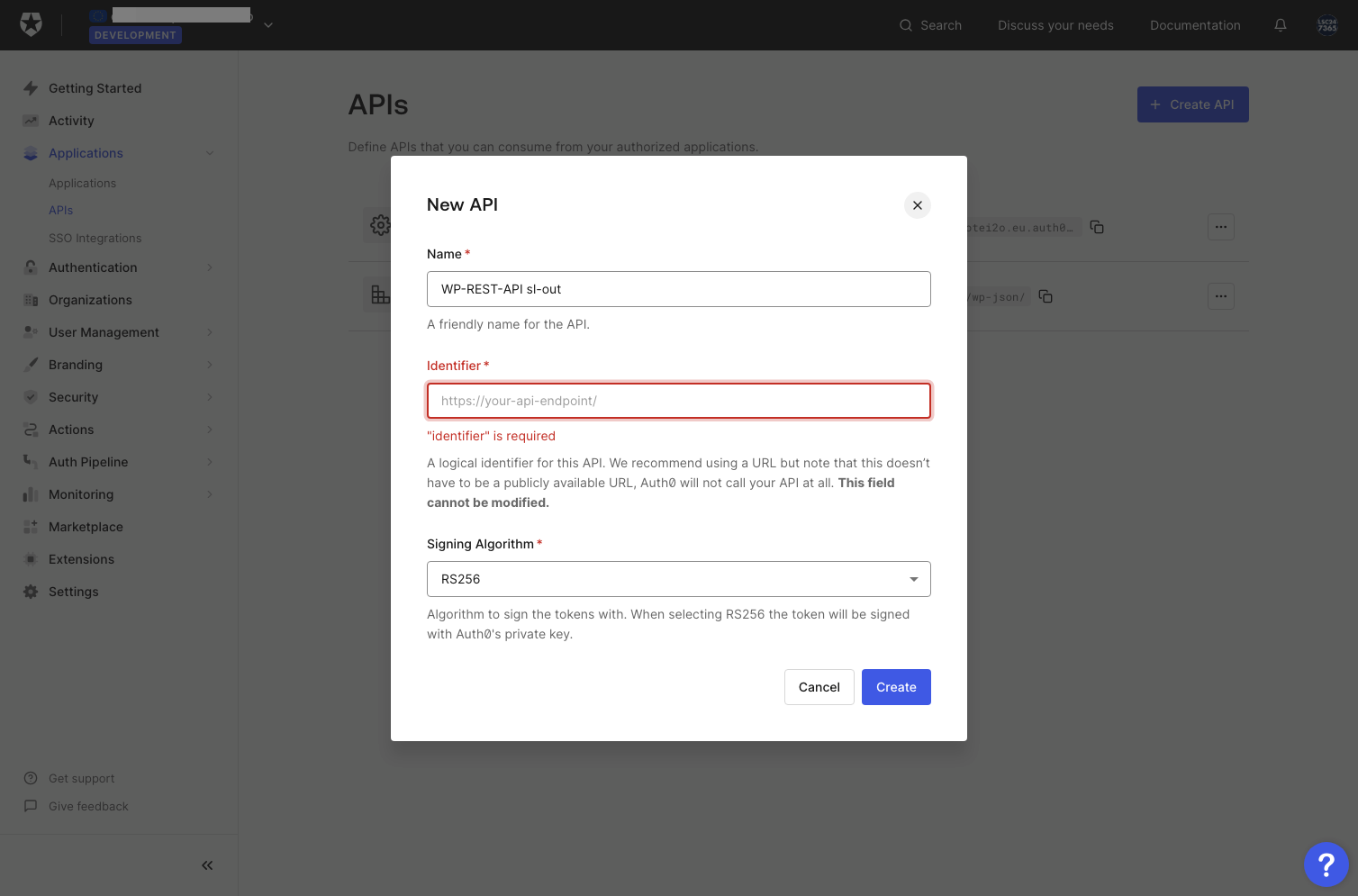1358x896 pixels.
Task: Click the Activity chart icon
Action: [31, 121]
